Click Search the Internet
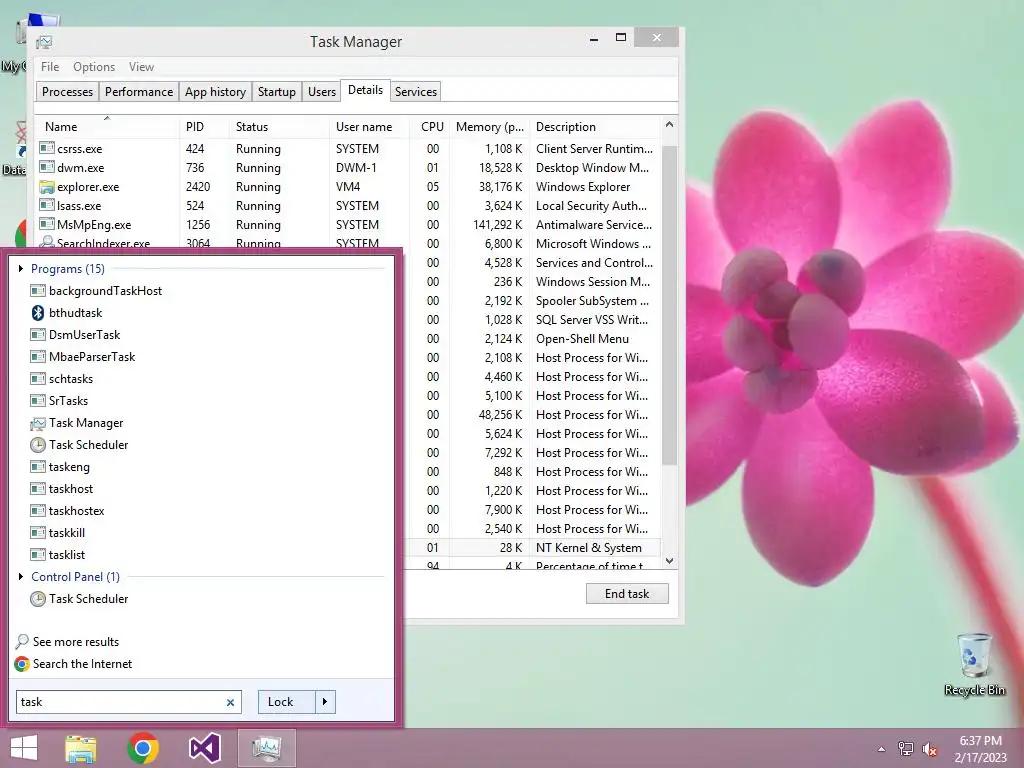The height and width of the screenshot is (768, 1024). click(73, 664)
